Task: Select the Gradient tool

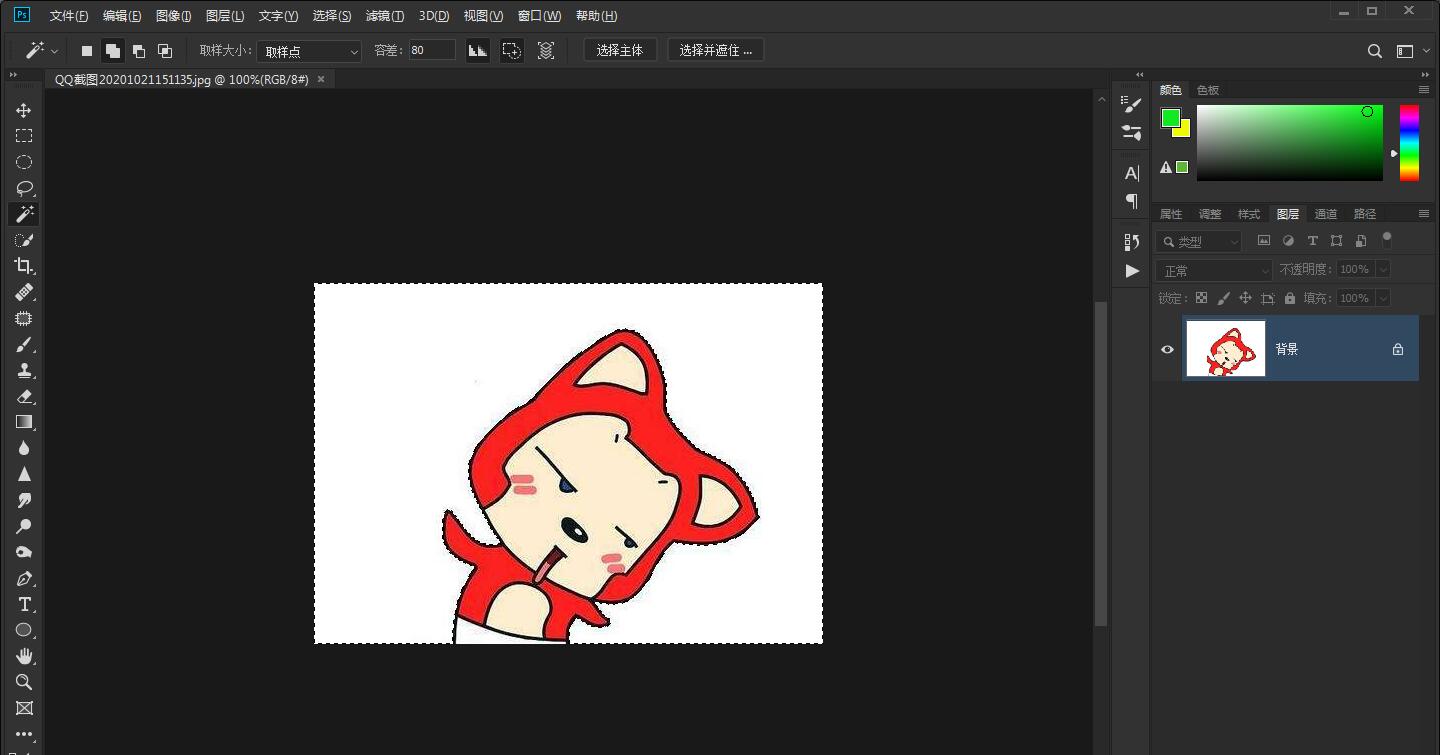Action: 24,422
